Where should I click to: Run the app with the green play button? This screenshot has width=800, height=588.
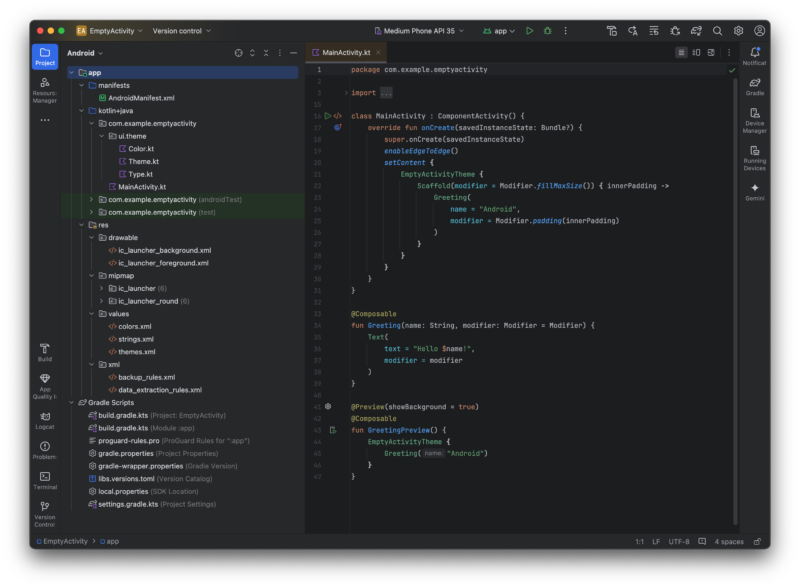[530, 31]
